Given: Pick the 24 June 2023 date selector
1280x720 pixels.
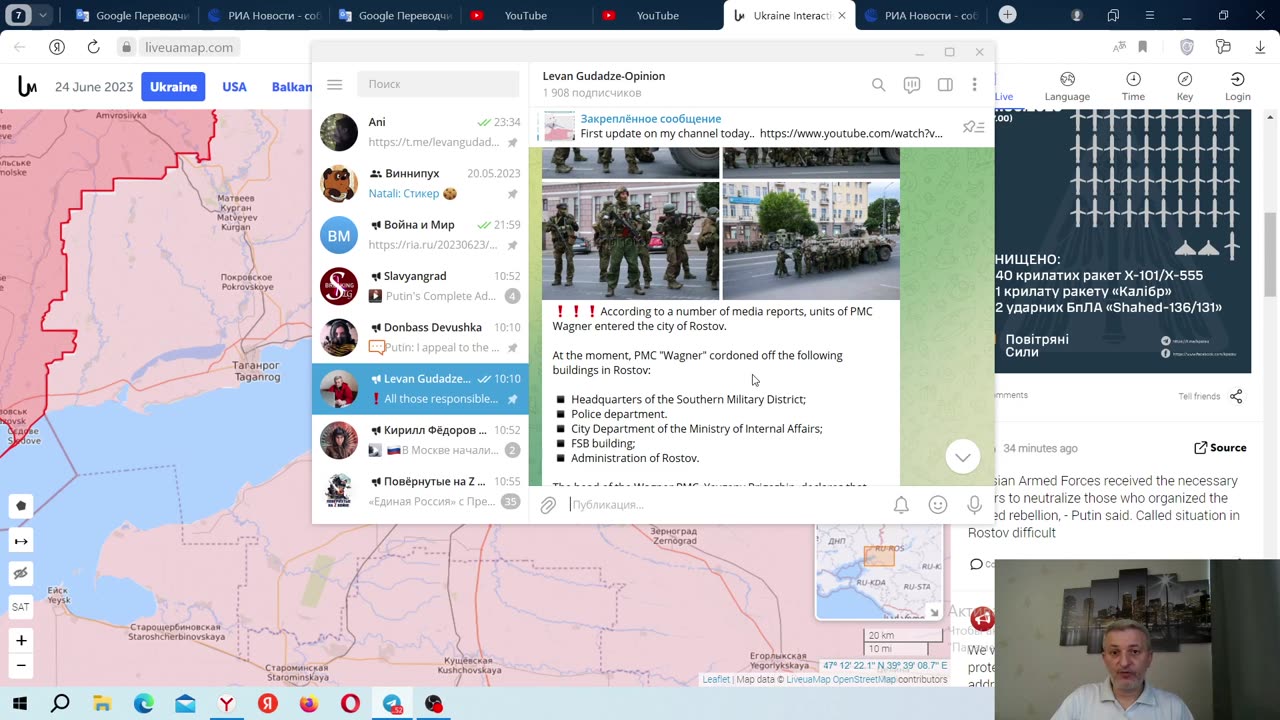Looking at the screenshot, I should (x=94, y=87).
